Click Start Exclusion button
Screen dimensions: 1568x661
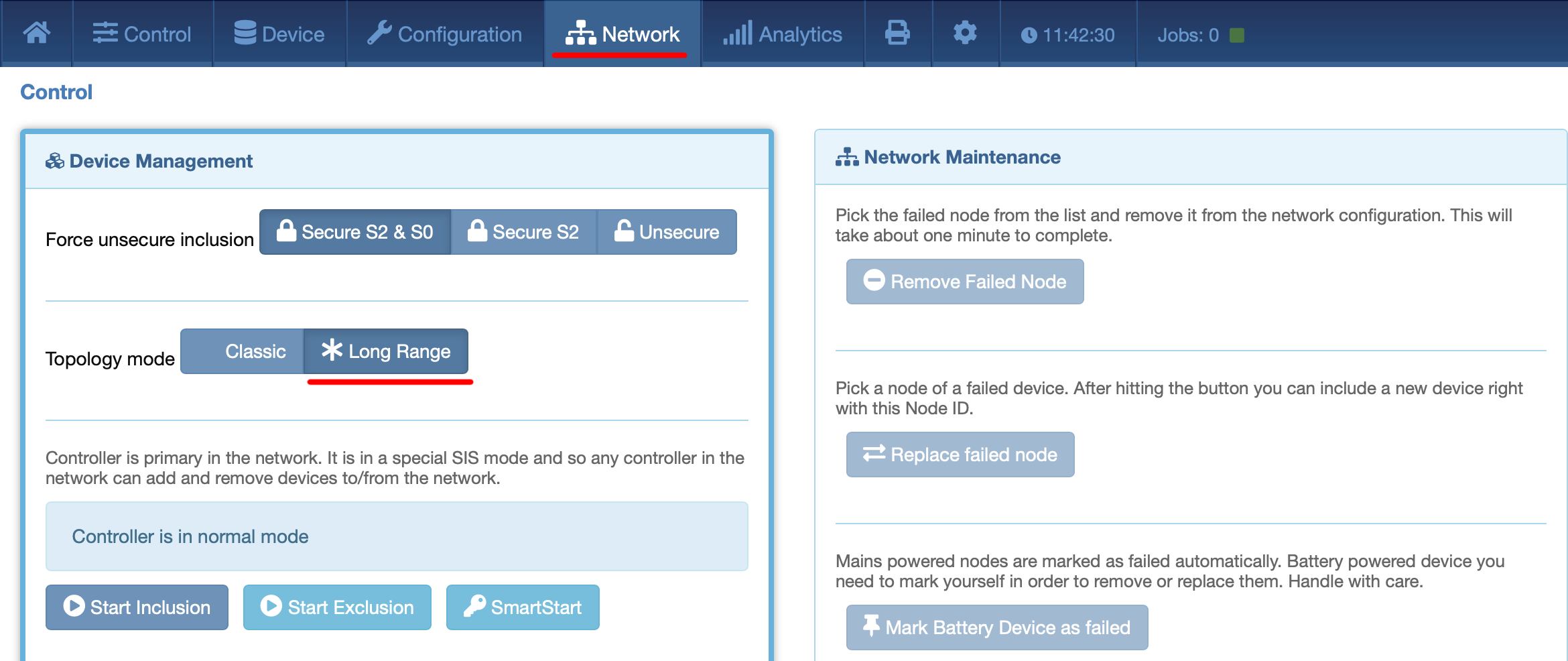(337, 607)
